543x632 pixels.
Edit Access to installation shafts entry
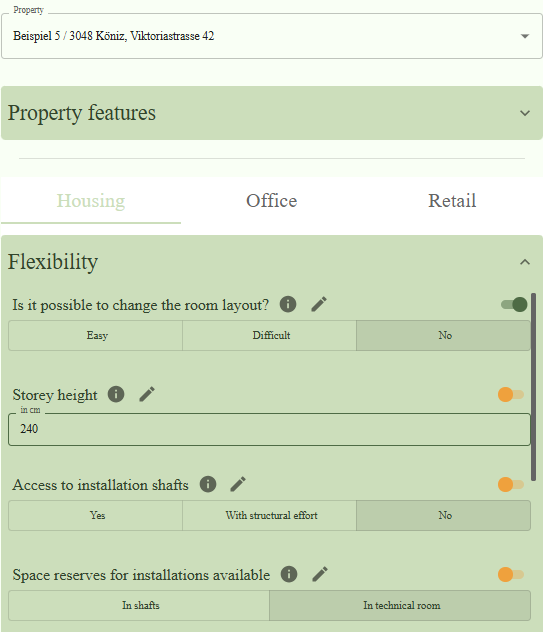238,484
